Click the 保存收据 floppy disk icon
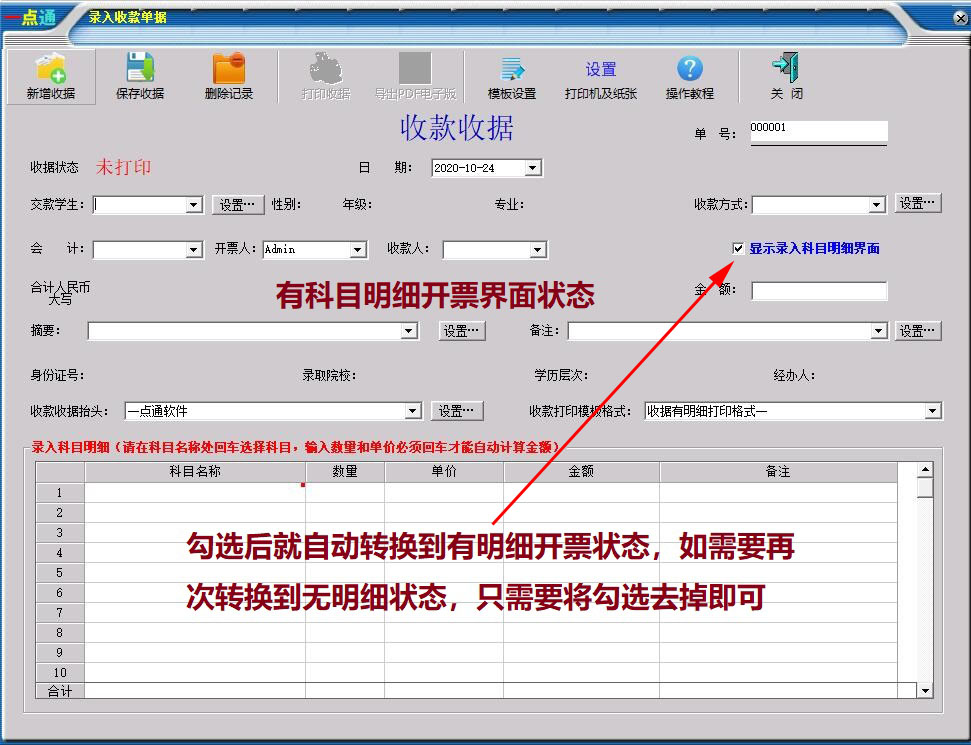Screen dimensions: 971x745 140,68
